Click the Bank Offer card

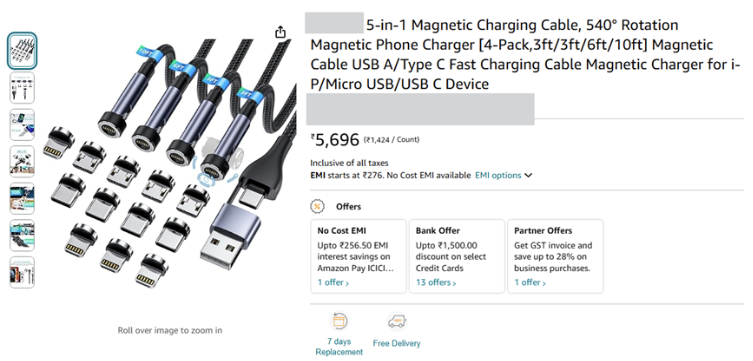(x=457, y=256)
